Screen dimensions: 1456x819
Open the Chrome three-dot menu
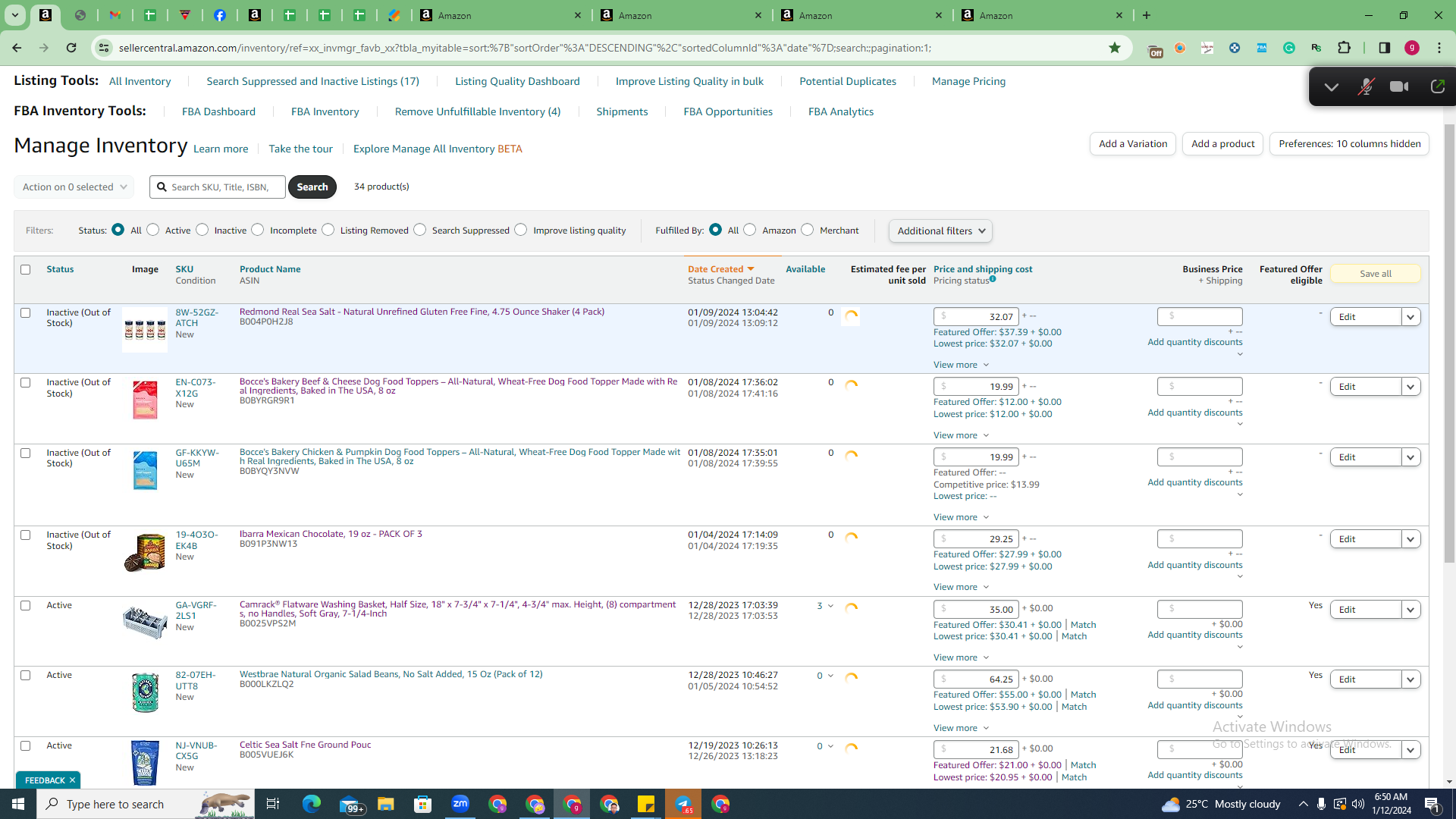(x=1439, y=48)
